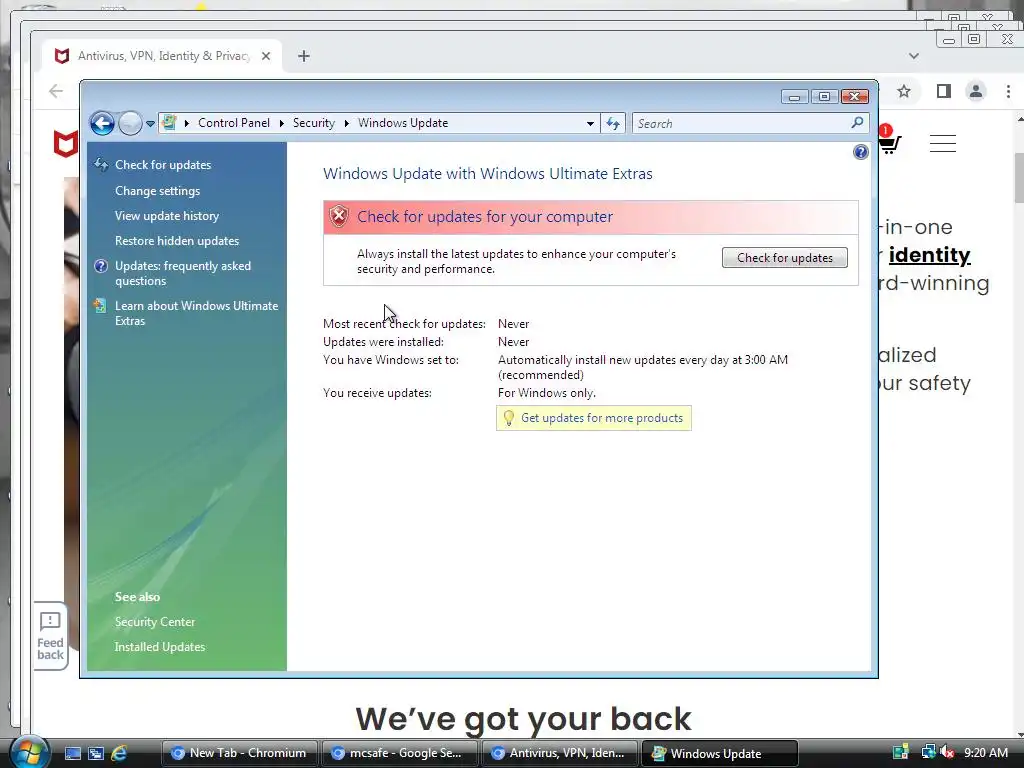Switch to New Tab - Chromium taskbar button
Viewport: 1024px width, 768px height.
coord(239,753)
